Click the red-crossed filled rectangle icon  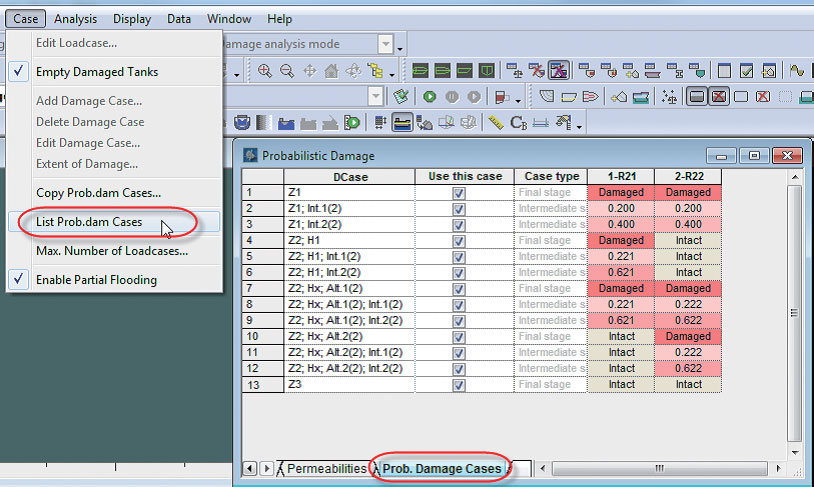(718, 97)
